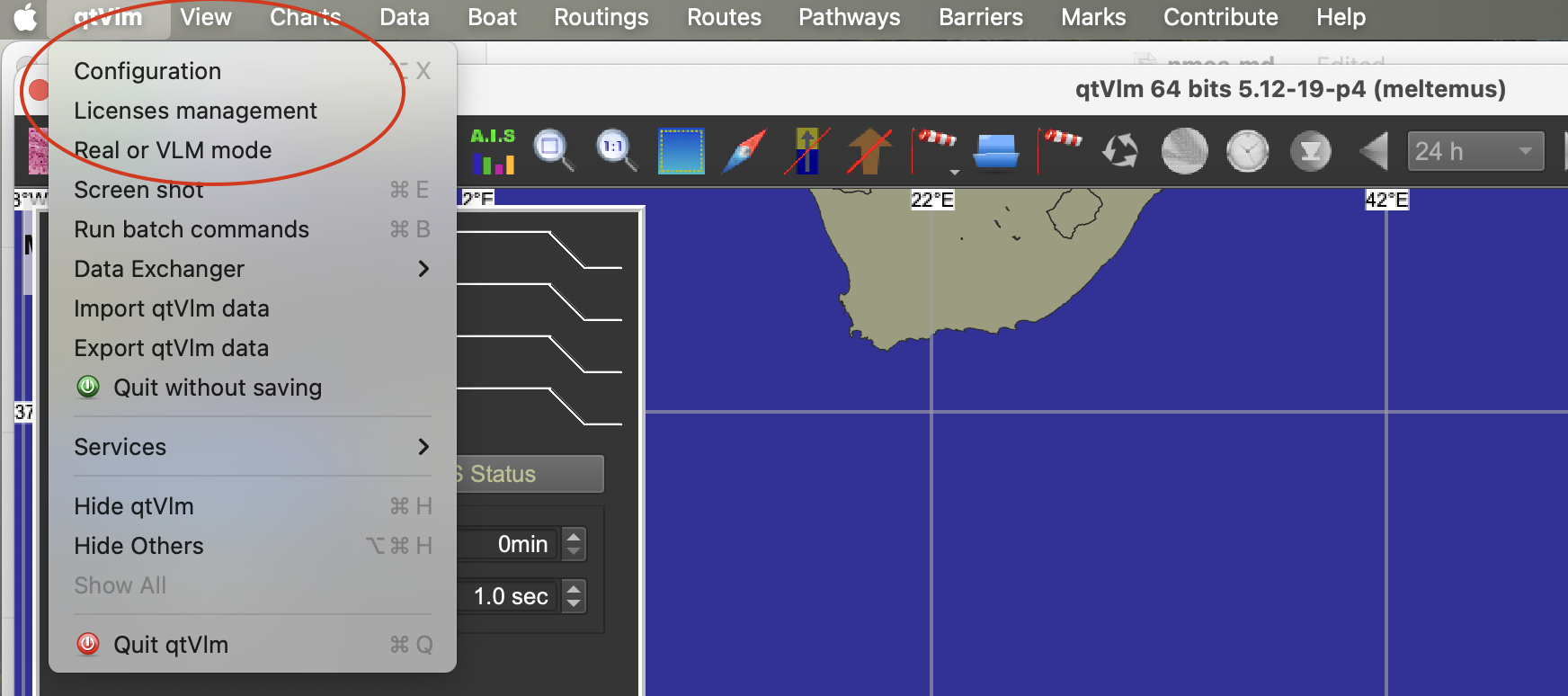Image resolution: width=1568 pixels, height=696 pixels.
Task: Click the Status button in the panel
Action: [529, 474]
